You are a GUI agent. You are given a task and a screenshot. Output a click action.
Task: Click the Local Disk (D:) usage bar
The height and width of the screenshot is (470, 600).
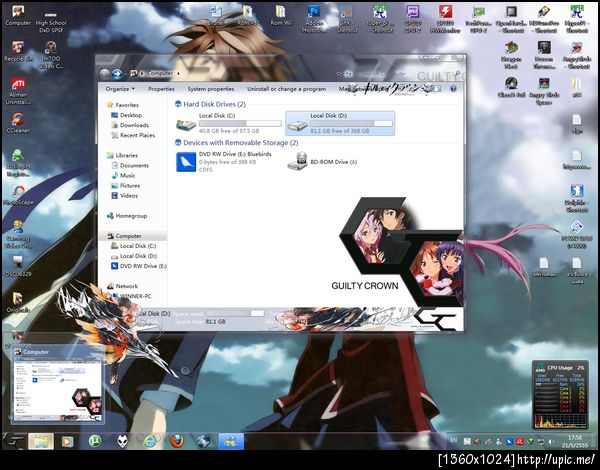(351, 124)
